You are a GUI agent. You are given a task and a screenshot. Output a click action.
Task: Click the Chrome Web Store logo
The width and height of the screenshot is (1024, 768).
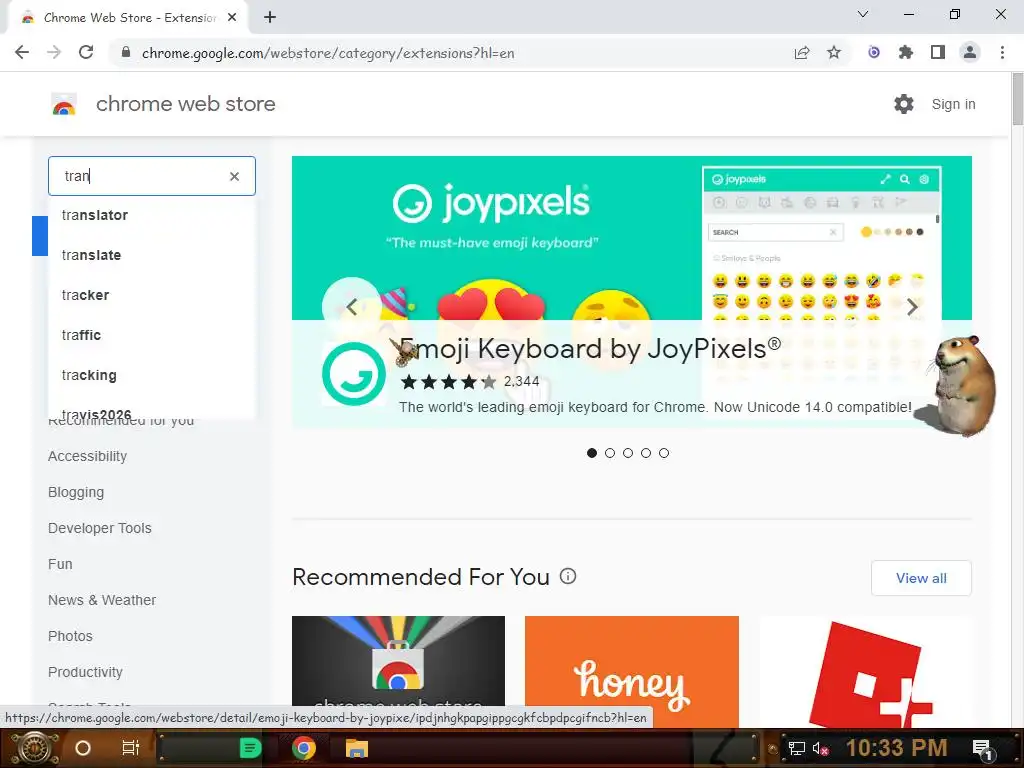pos(64,104)
